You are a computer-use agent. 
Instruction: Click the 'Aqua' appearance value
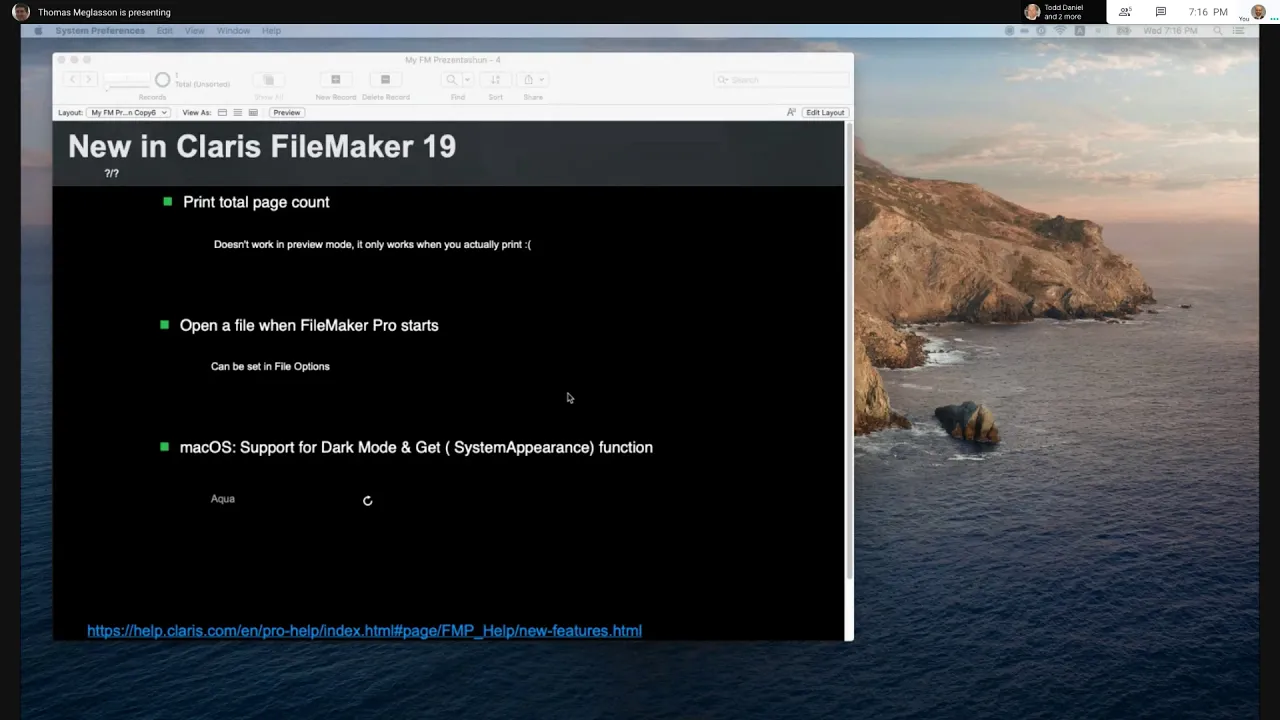coord(223,499)
